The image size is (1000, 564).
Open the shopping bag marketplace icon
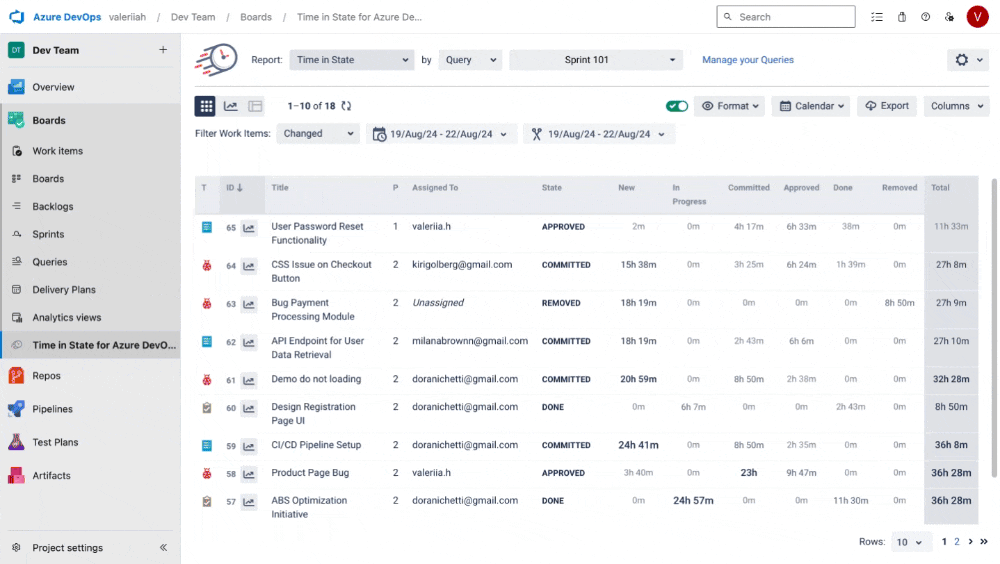902,17
